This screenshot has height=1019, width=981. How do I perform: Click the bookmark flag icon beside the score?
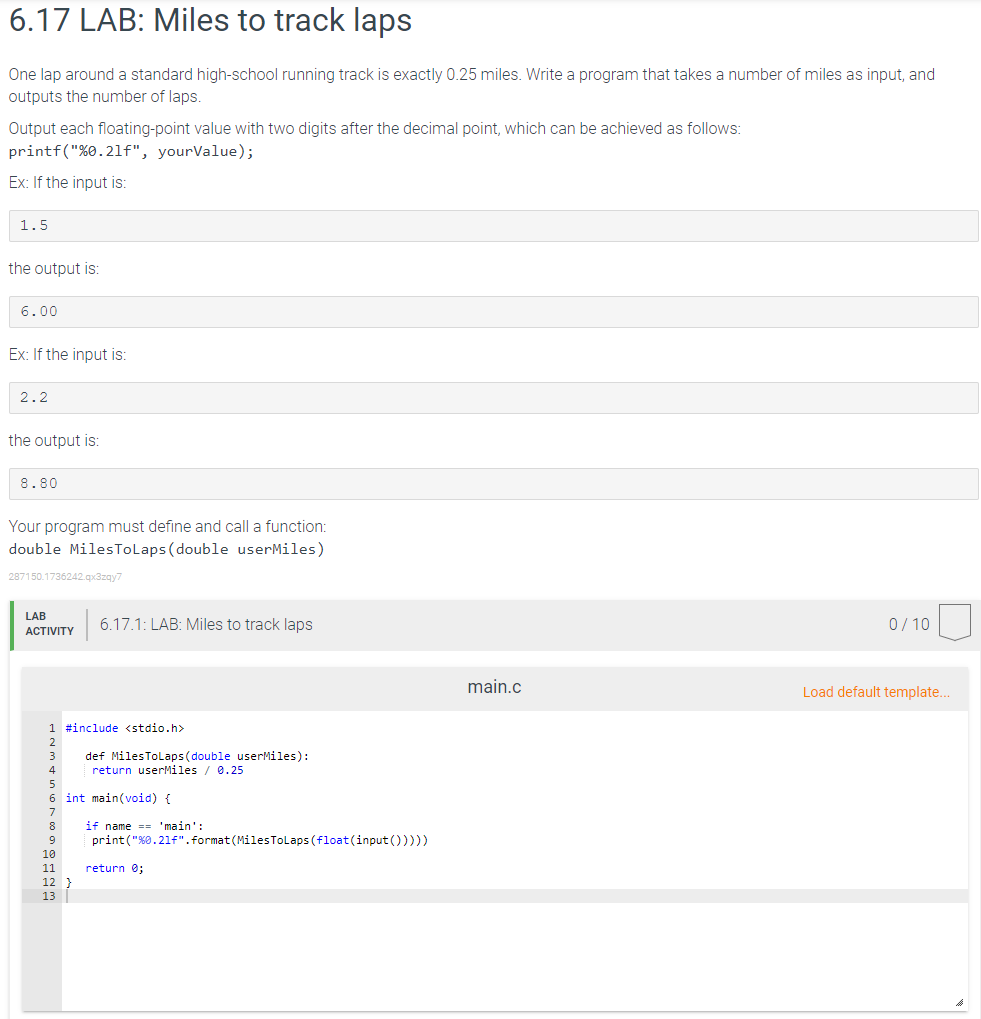point(954,621)
